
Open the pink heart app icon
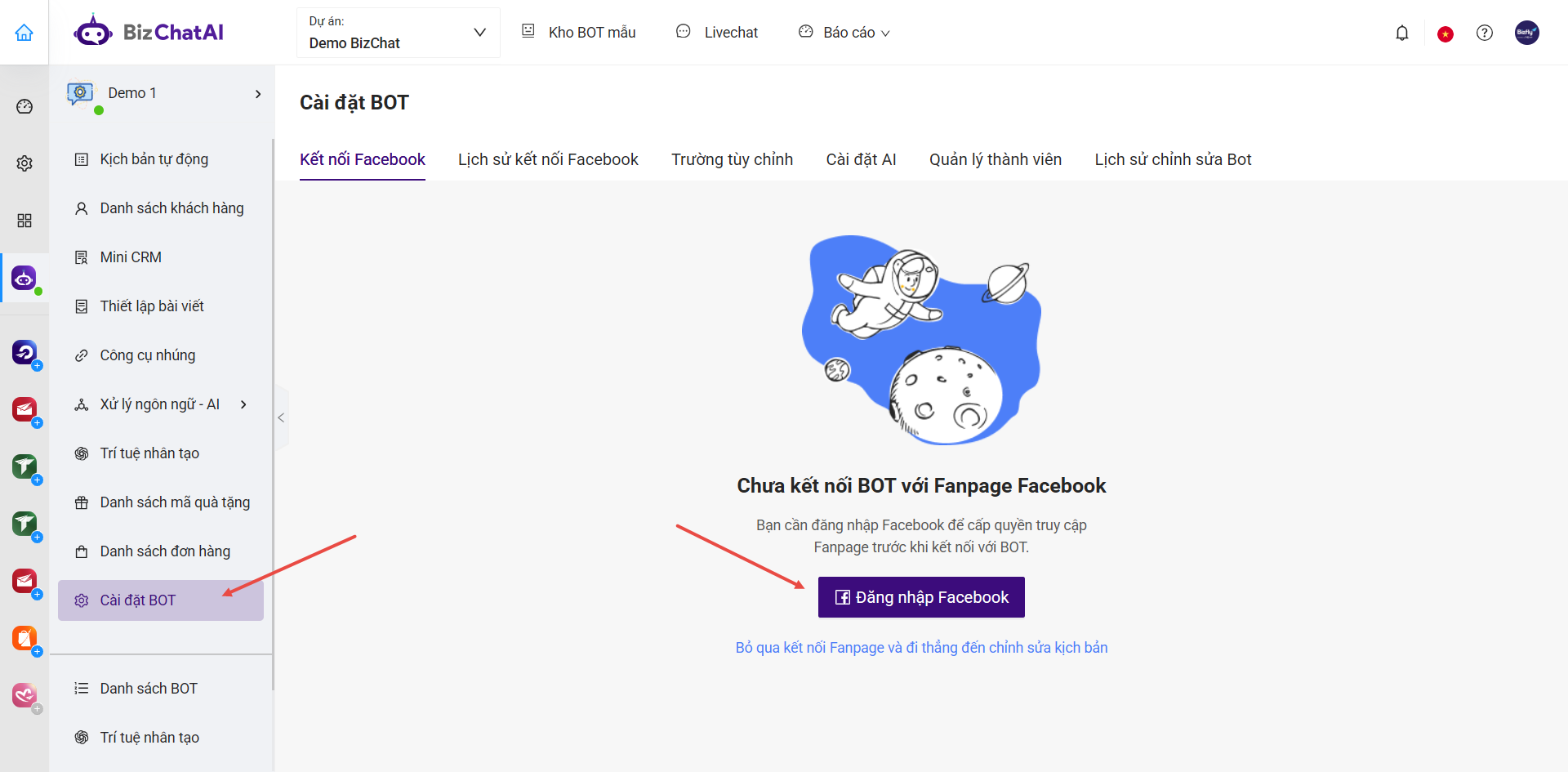24,695
